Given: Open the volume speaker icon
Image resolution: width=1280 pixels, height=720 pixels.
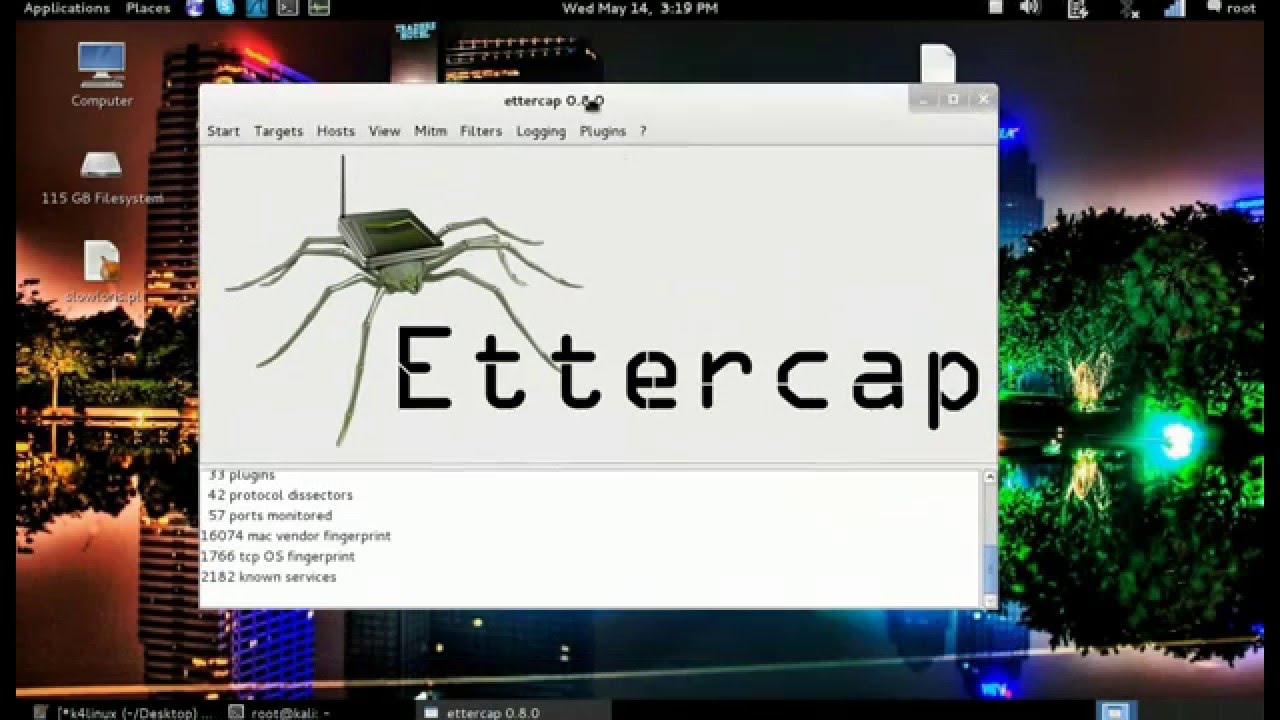Looking at the screenshot, I should [1030, 8].
